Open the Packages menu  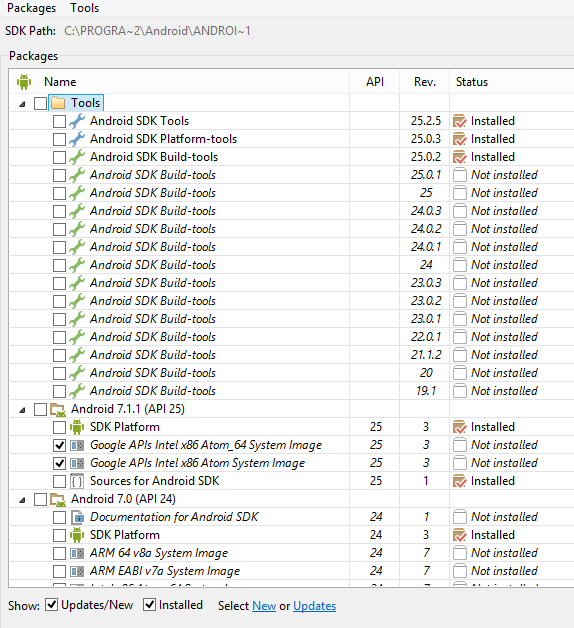pos(31,8)
